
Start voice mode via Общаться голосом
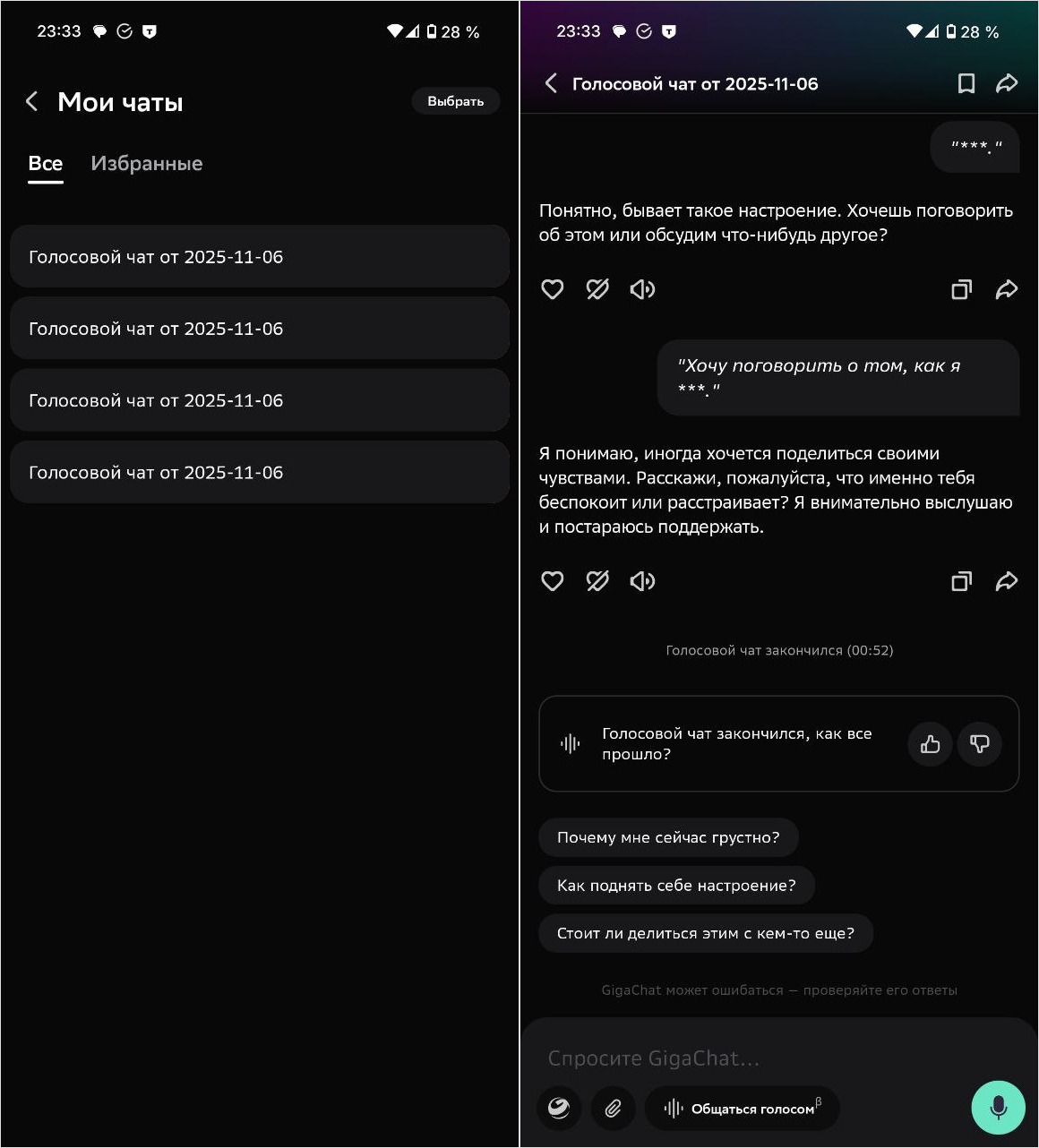point(743,1108)
